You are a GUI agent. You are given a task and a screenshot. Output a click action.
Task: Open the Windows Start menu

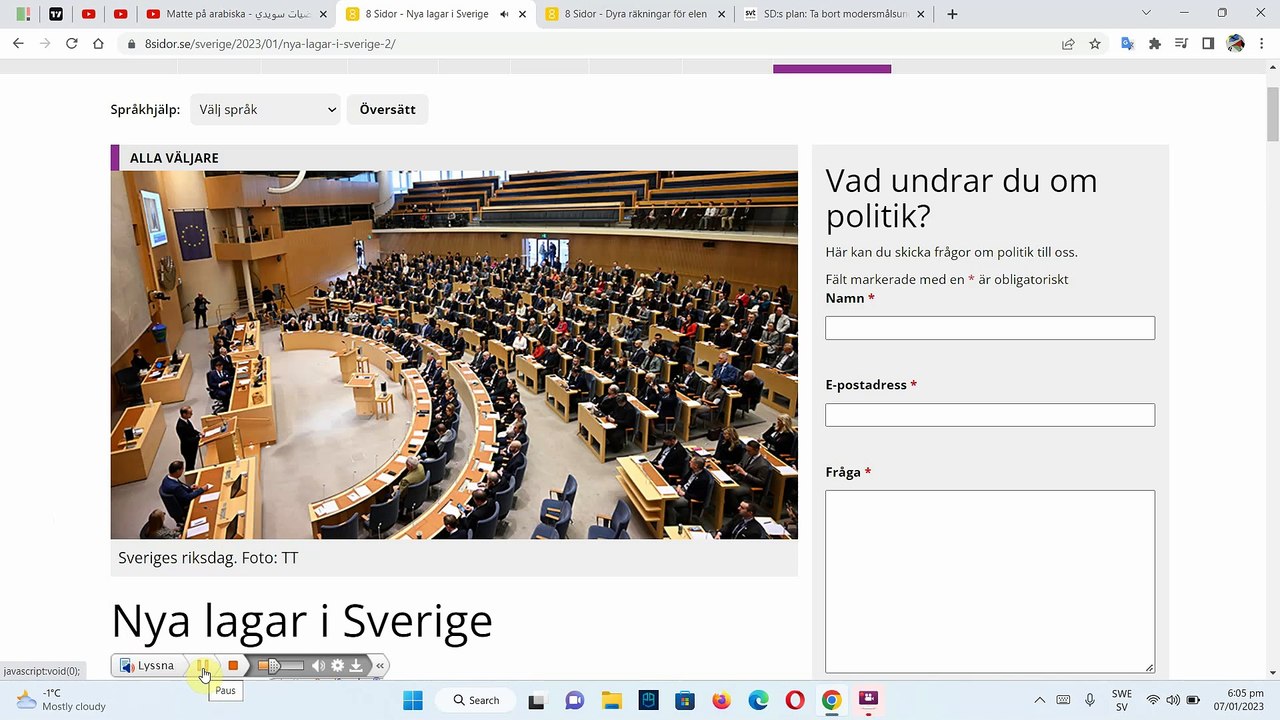pyautogui.click(x=413, y=700)
